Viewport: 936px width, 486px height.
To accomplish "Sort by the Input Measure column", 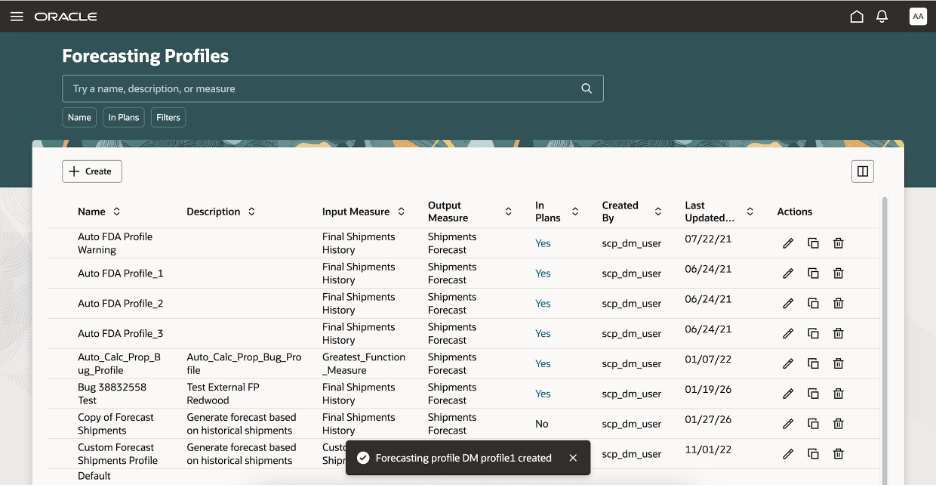I will coord(401,212).
